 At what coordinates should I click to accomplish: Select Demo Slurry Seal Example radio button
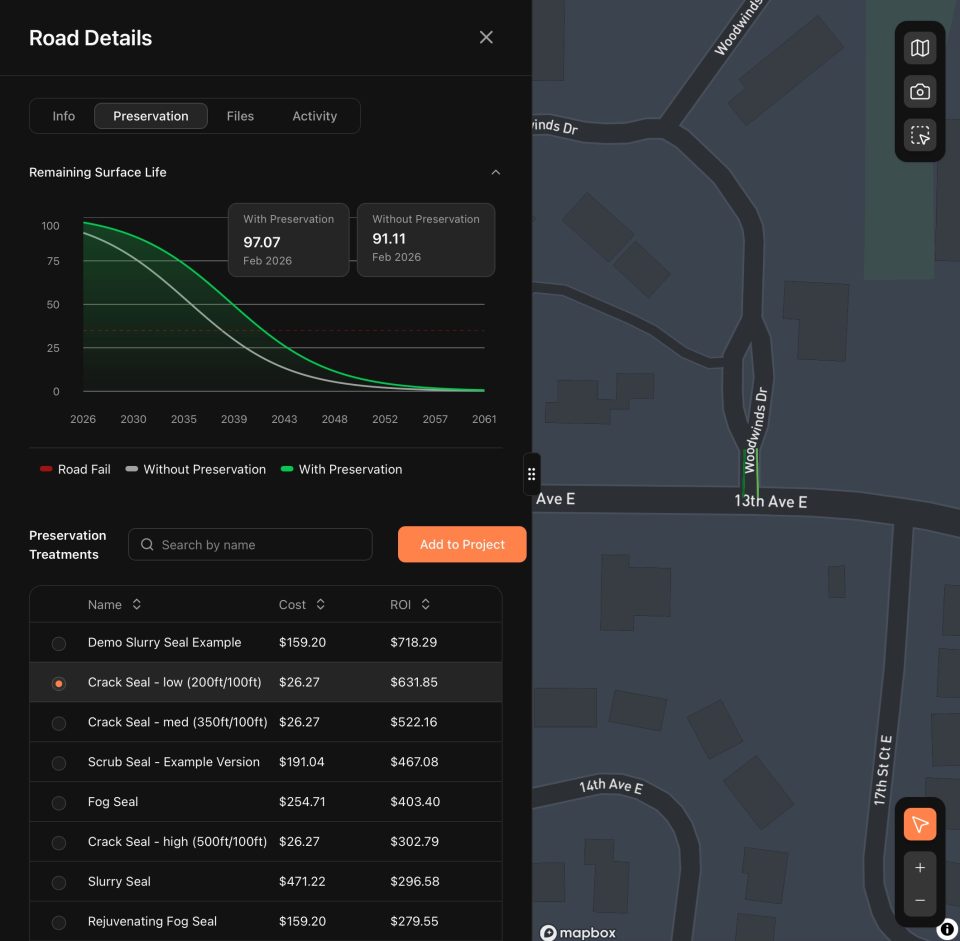pos(59,643)
